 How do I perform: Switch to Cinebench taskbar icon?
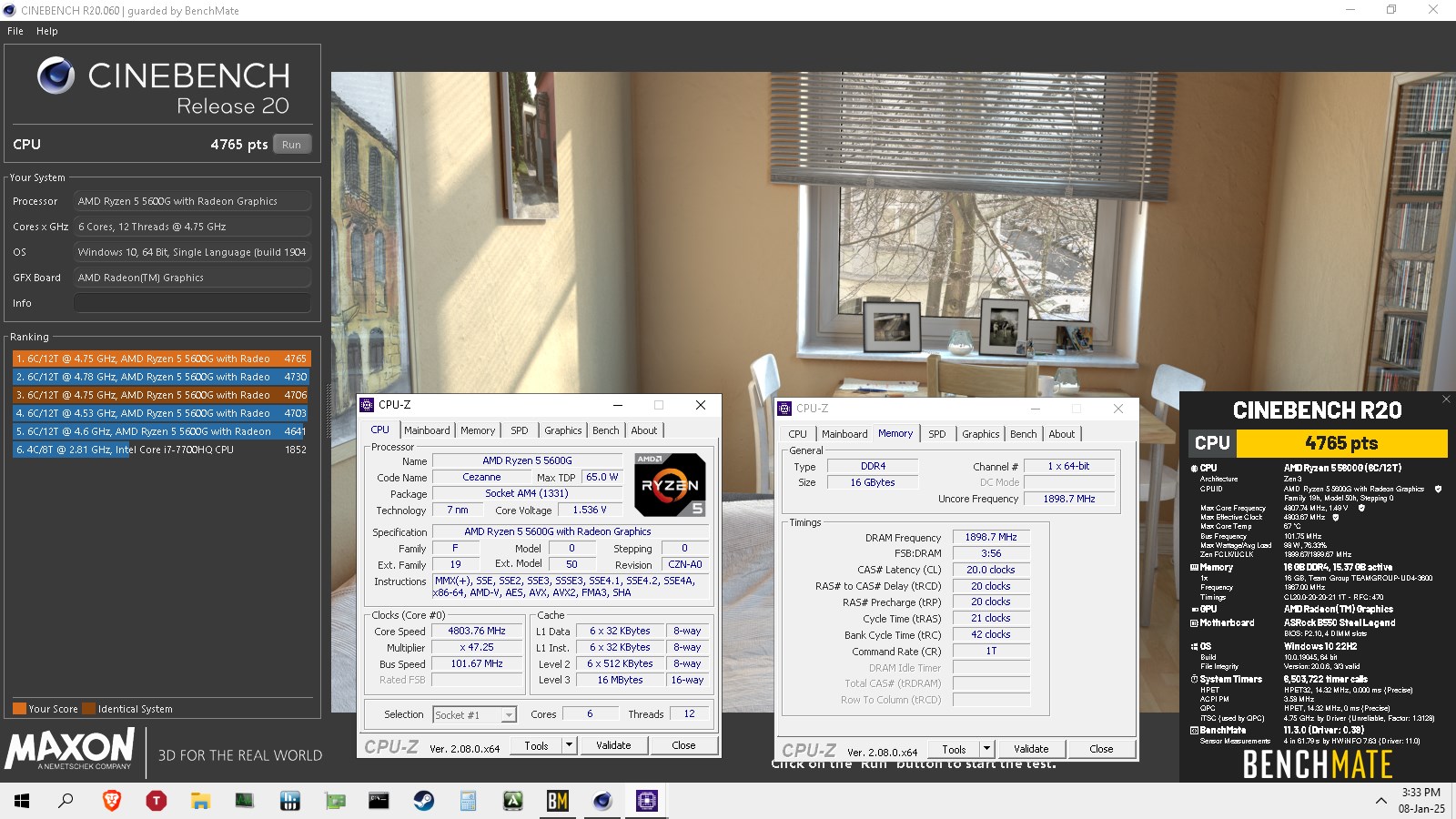click(x=602, y=801)
